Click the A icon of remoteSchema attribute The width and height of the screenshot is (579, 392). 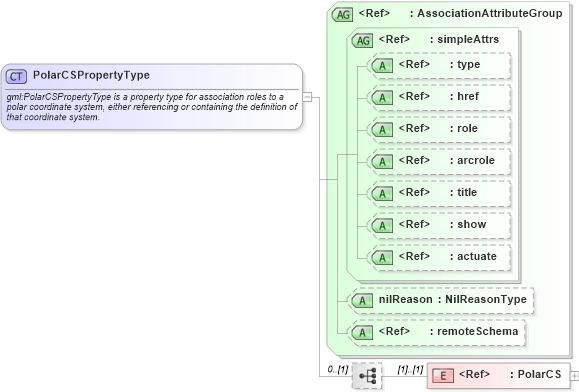tap(362, 333)
